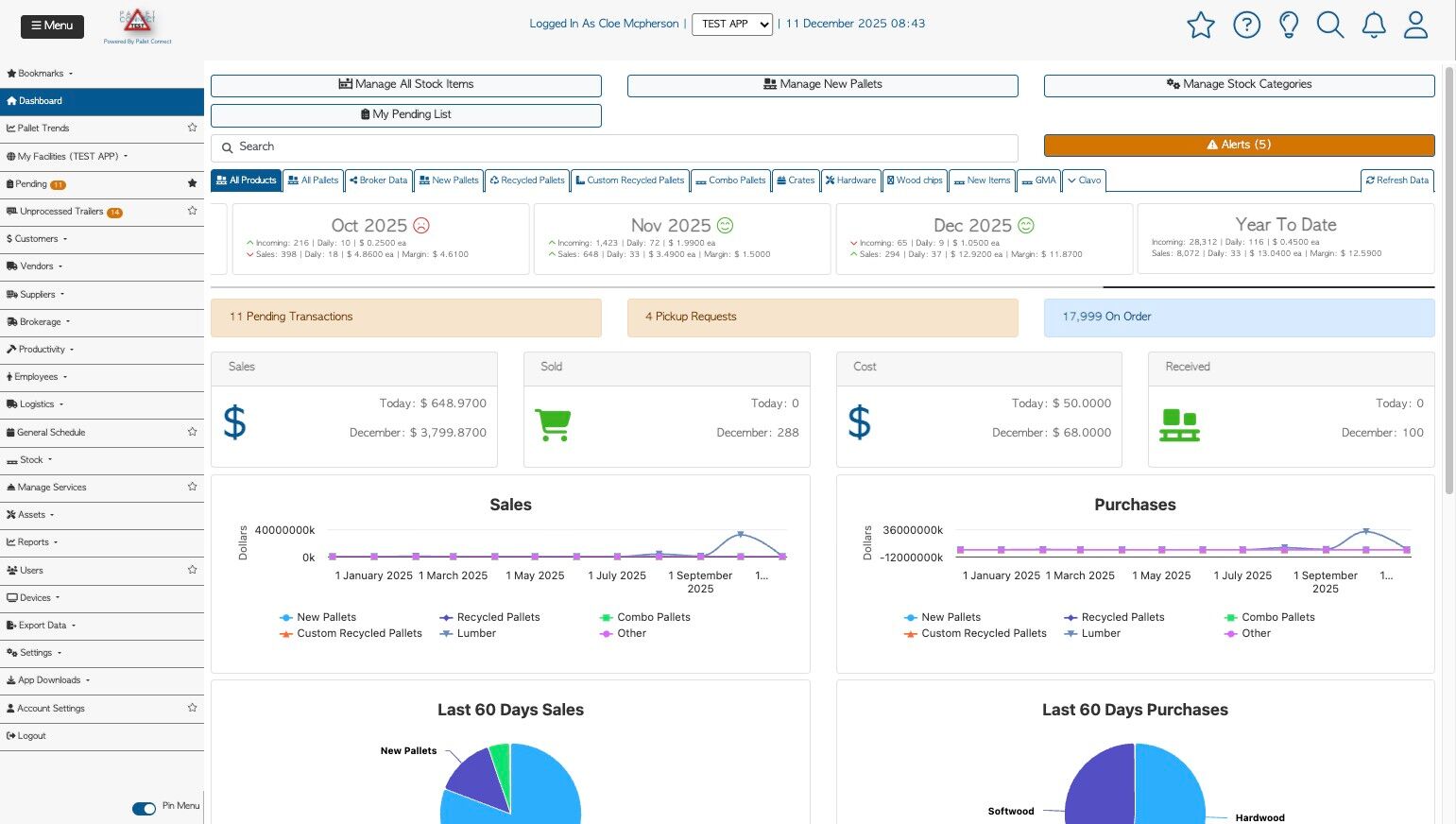This screenshot has width=1456, height=824.
Task: Bookmark General Schedule with its star
Action: (193, 432)
